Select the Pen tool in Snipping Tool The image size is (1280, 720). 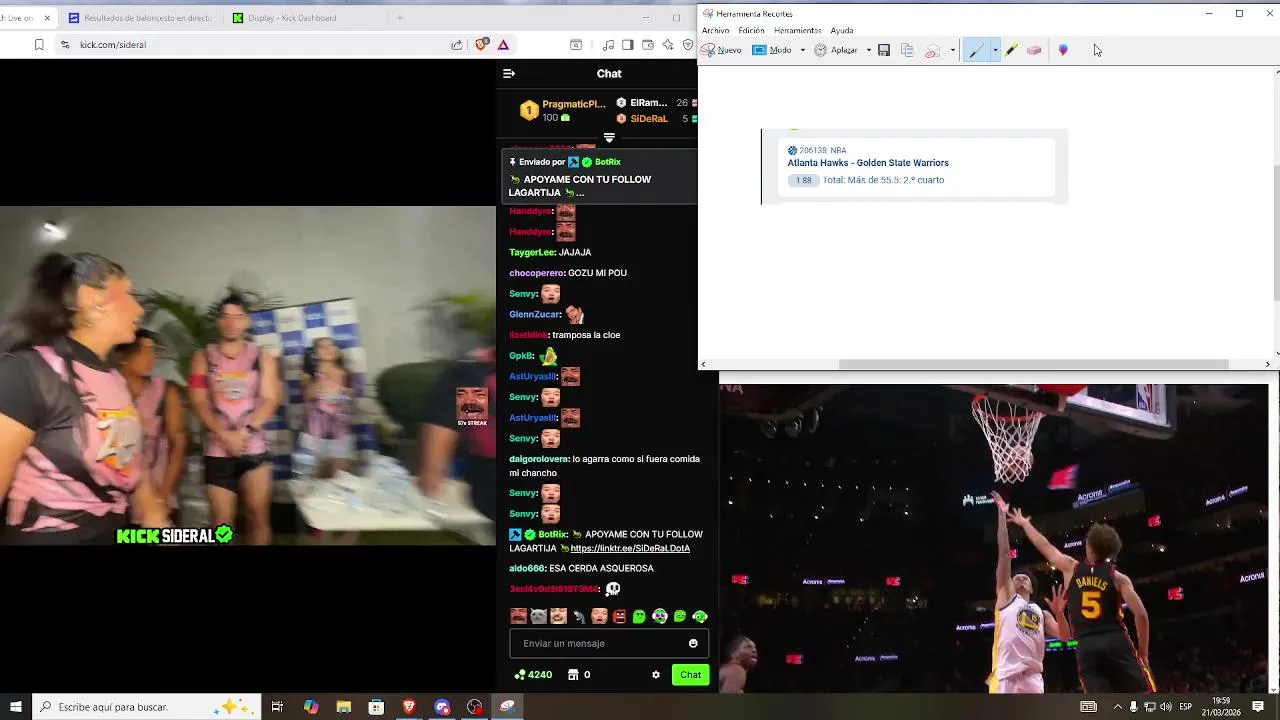(976, 50)
